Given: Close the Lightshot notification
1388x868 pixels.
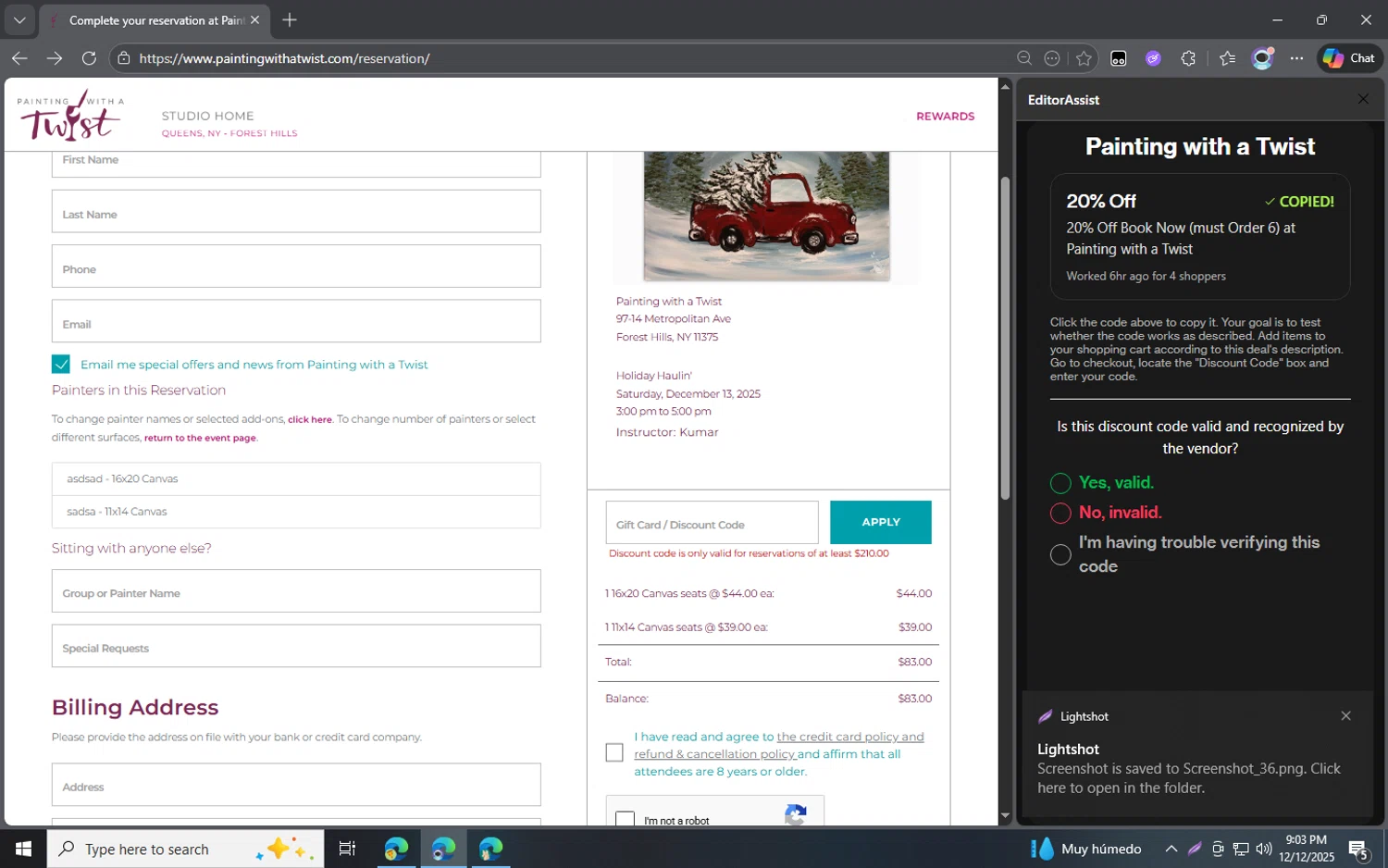Looking at the screenshot, I should click(x=1345, y=716).
